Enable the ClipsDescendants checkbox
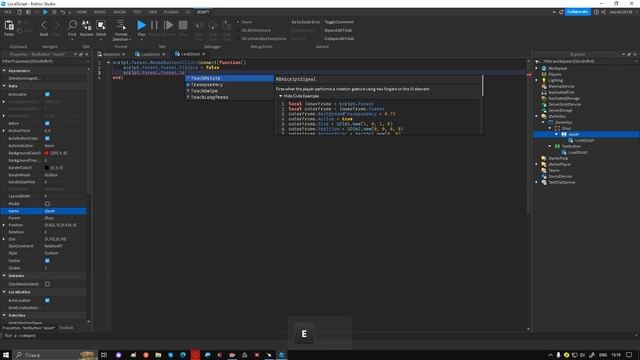Viewport: 640px width, 360px height. tap(47, 284)
